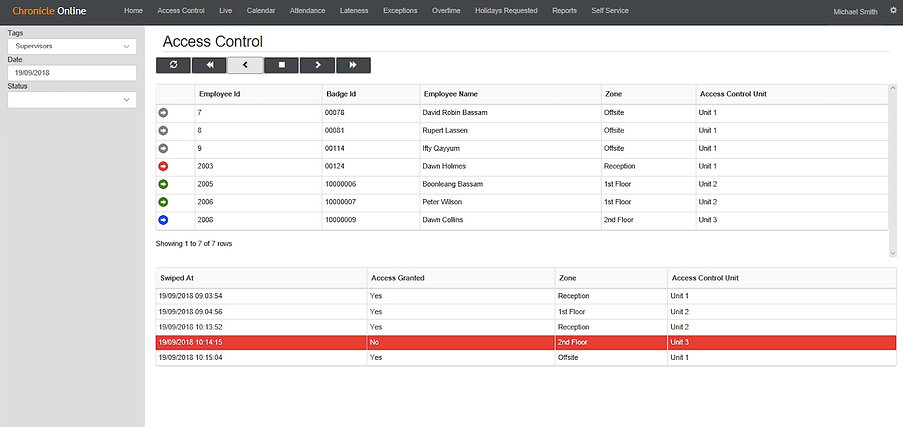Select the swipe at 19/09/2018 10:13:52
The image size is (903, 427).
click(x=526, y=327)
